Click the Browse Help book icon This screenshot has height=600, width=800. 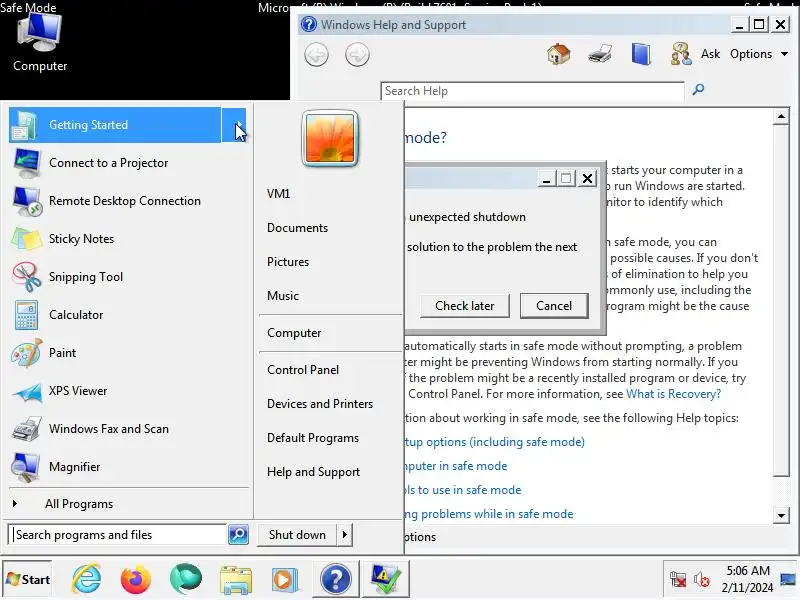click(641, 54)
